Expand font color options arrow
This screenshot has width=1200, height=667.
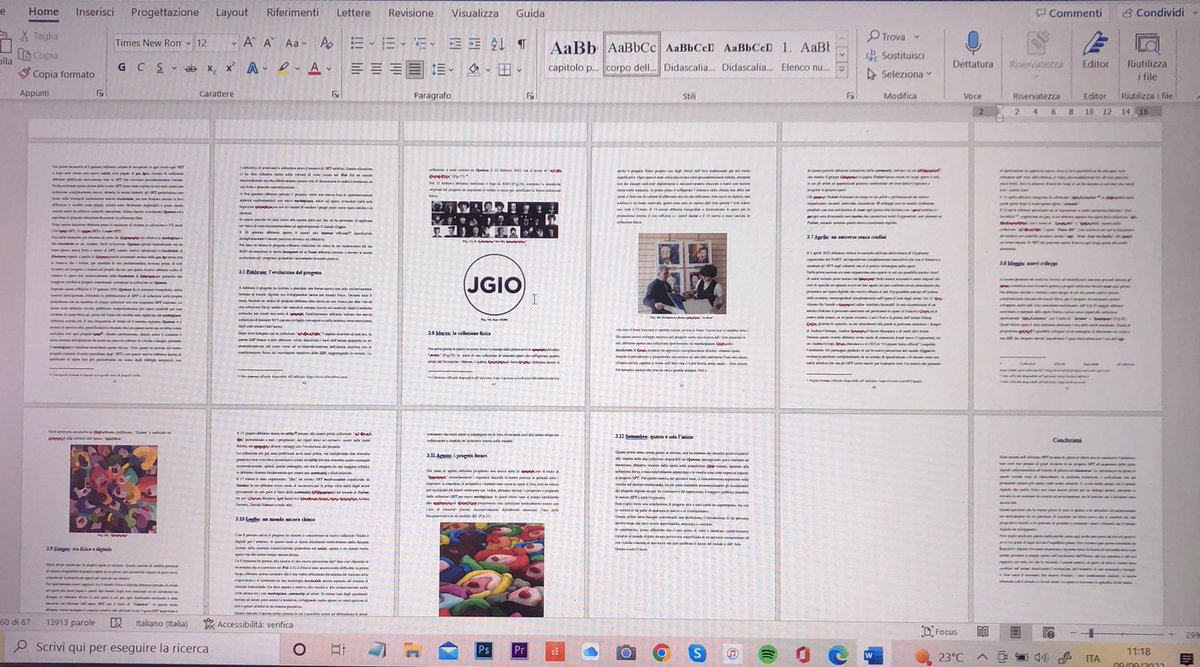[x=329, y=68]
